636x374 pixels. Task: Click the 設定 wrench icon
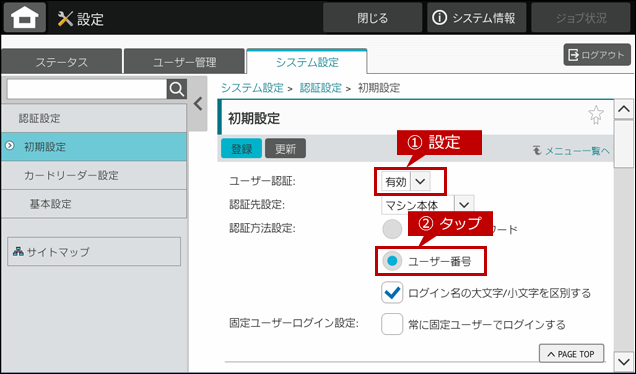[65, 19]
